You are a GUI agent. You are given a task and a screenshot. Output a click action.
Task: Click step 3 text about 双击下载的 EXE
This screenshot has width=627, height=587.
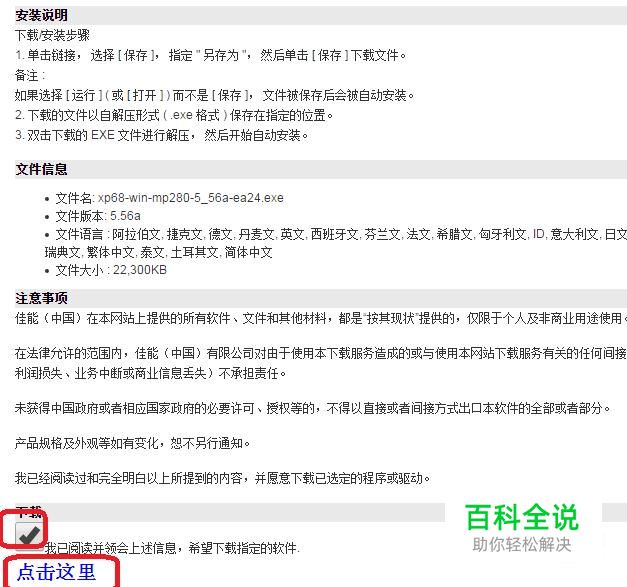162,136
